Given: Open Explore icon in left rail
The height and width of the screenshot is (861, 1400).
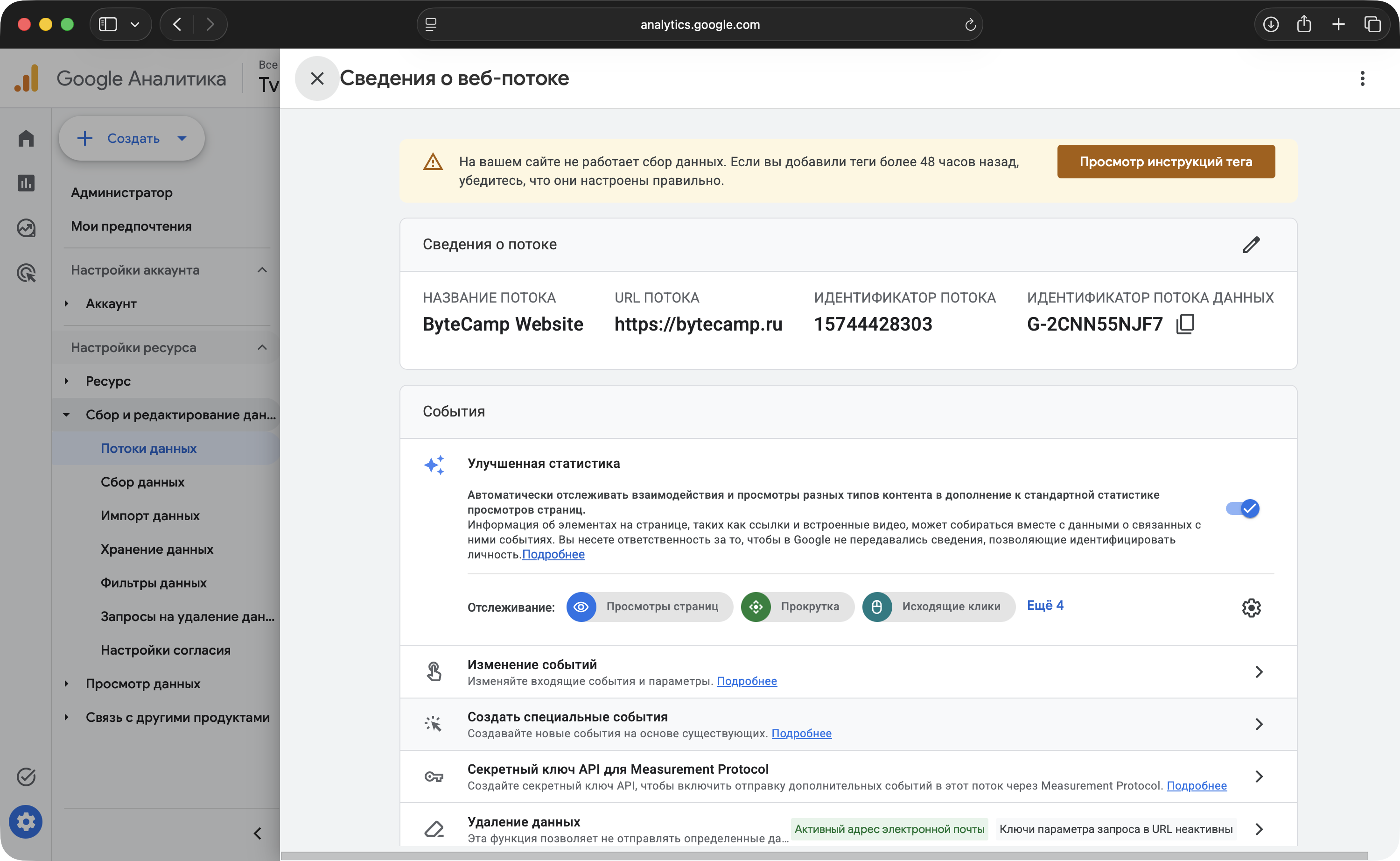Looking at the screenshot, I should tap(26, 228).
